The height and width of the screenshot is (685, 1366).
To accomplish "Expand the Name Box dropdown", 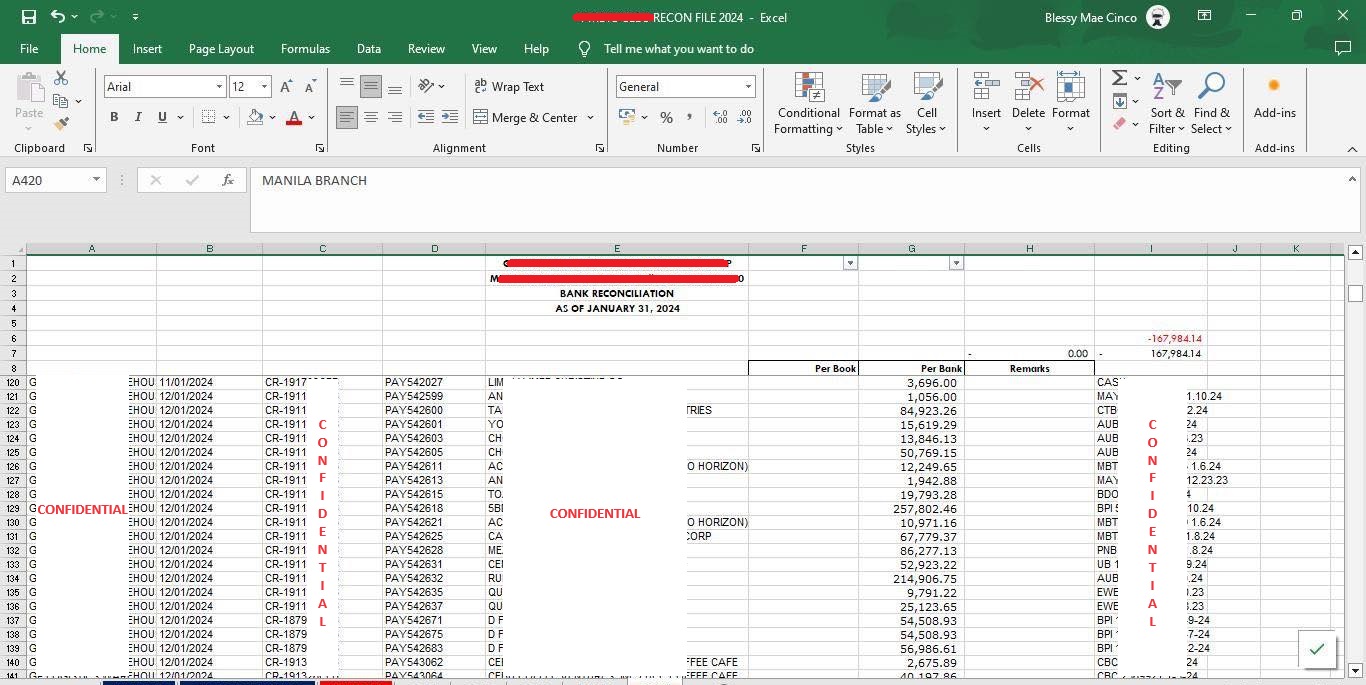I will [97, 180].
